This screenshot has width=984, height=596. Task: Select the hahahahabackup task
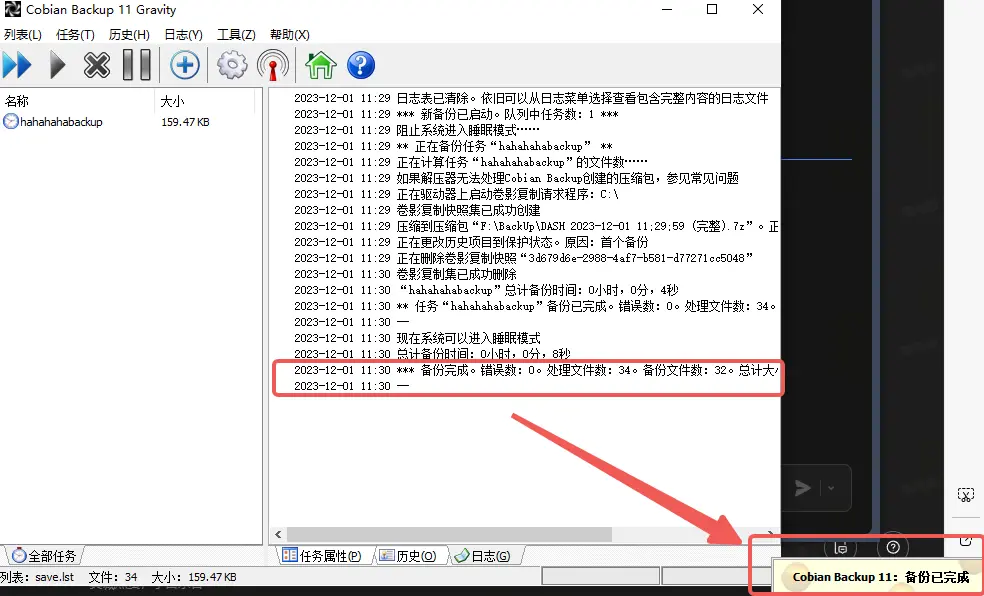[53, 122]
